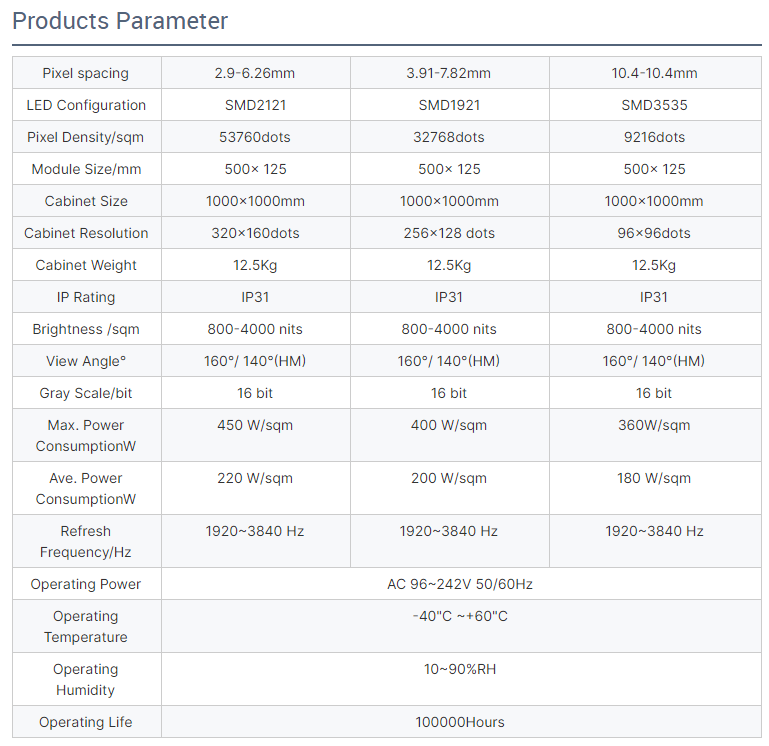
Task: Click the 360W/sqm cell
Action: coord(655,435)
